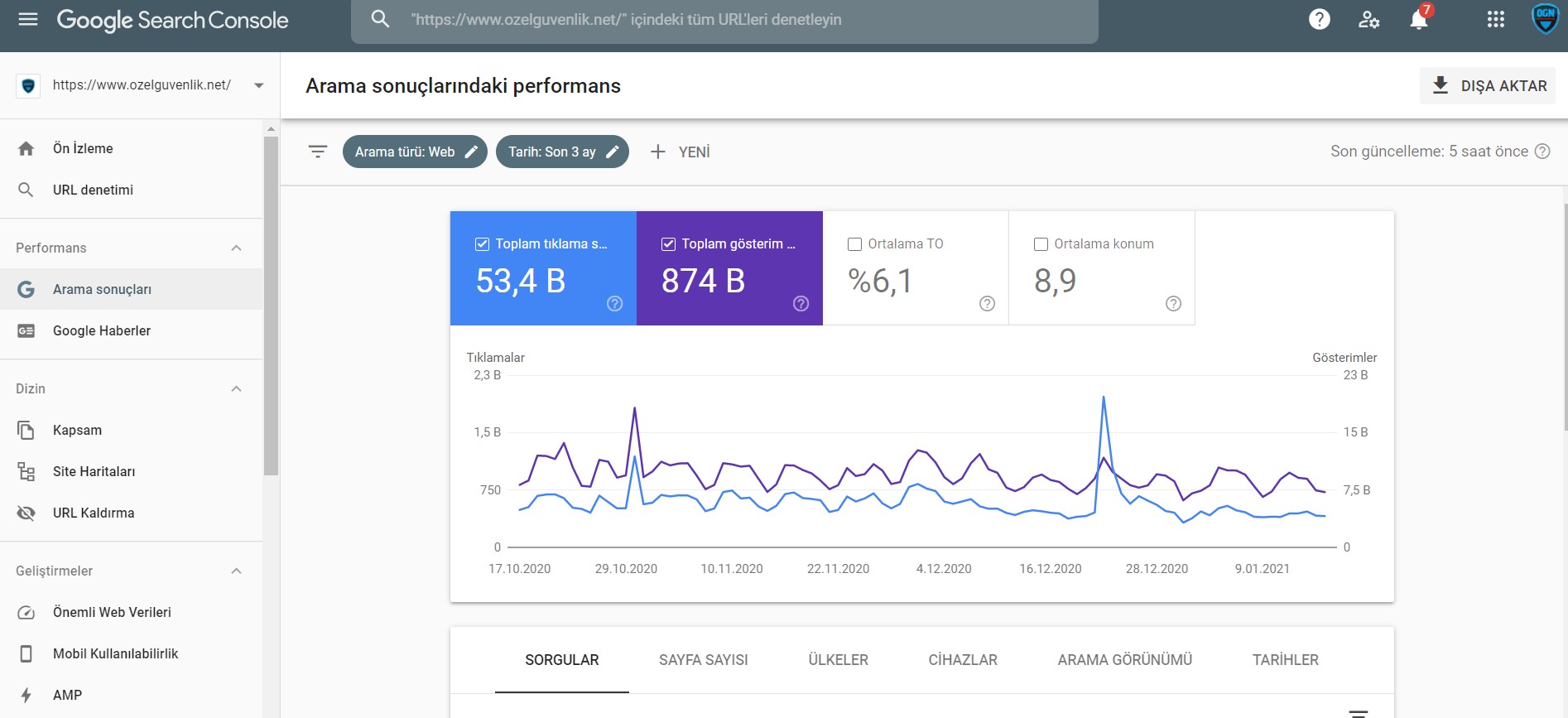Show help on Ortalama konum card
Viewport: 1568px width, 718px height.
(x=1173, y=303)
